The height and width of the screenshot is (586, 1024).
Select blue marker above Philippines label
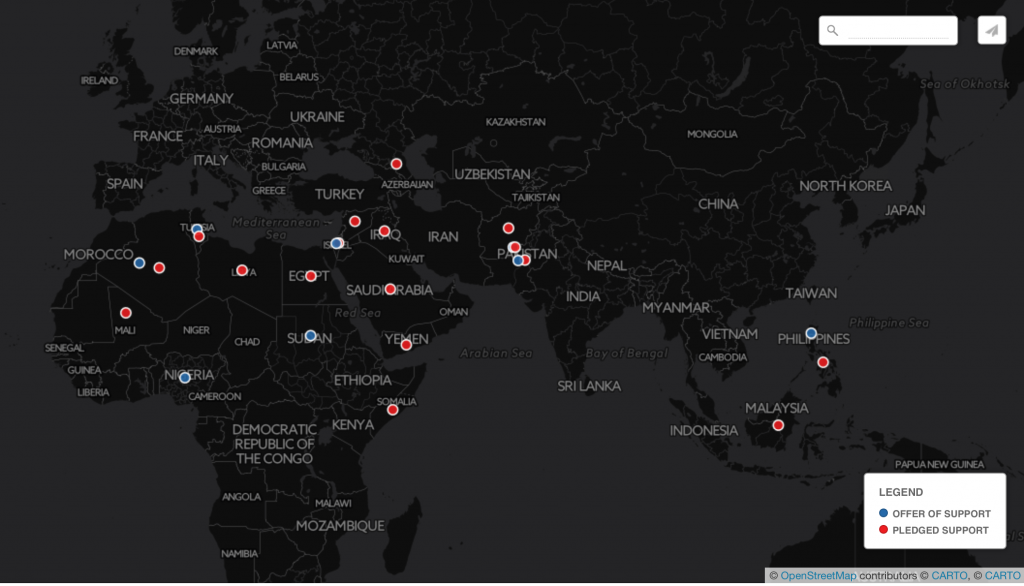(811, 333)
